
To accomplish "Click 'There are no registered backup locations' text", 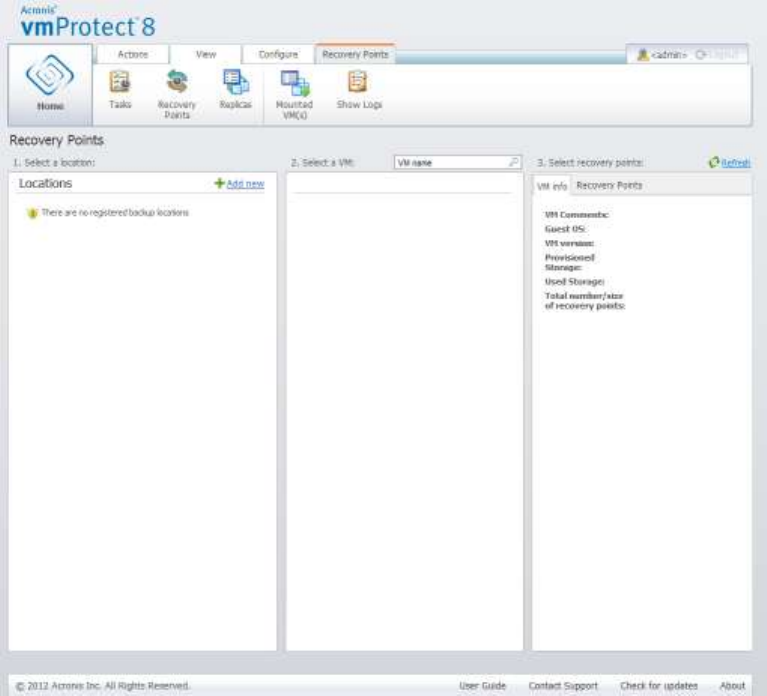I will (x=115, y=212).
